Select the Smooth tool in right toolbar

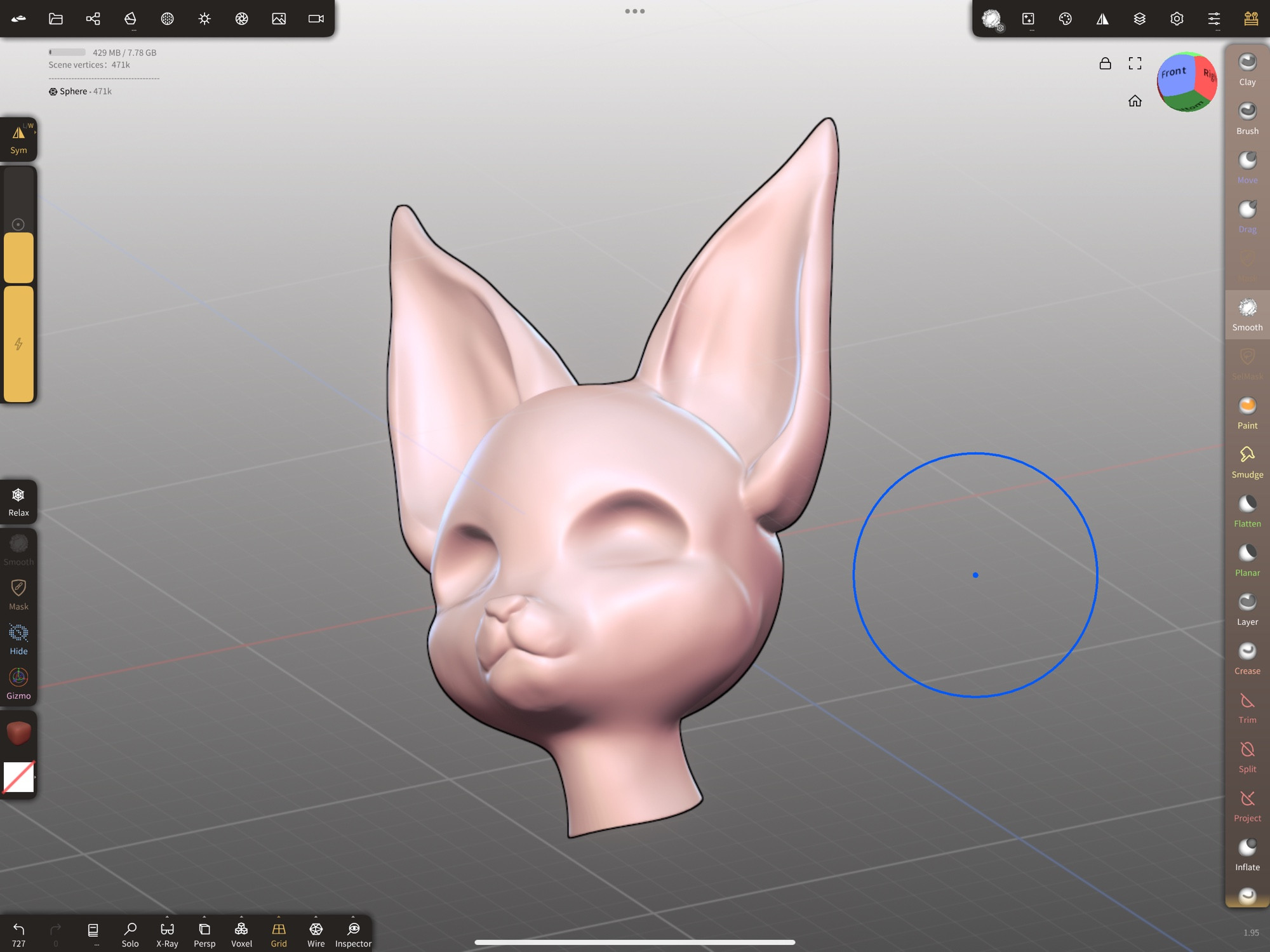(1247, 315)
